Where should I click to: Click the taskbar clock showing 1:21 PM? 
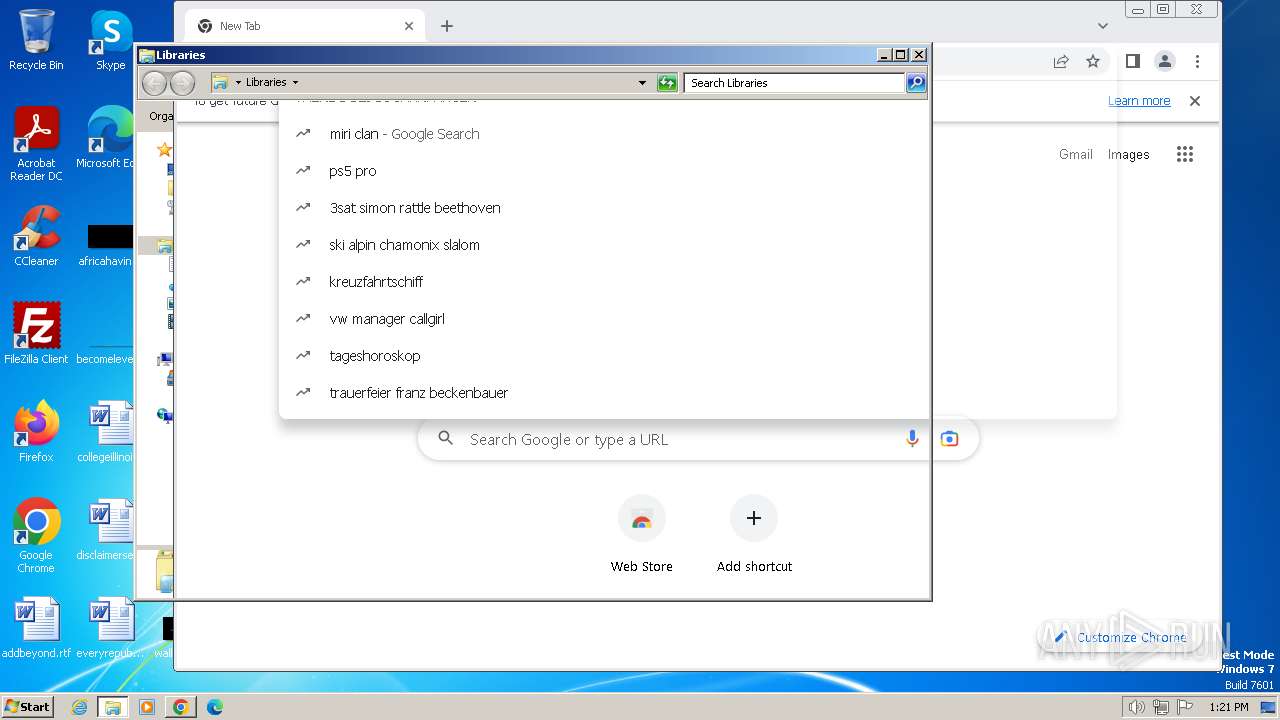[x=1229, y=707]
